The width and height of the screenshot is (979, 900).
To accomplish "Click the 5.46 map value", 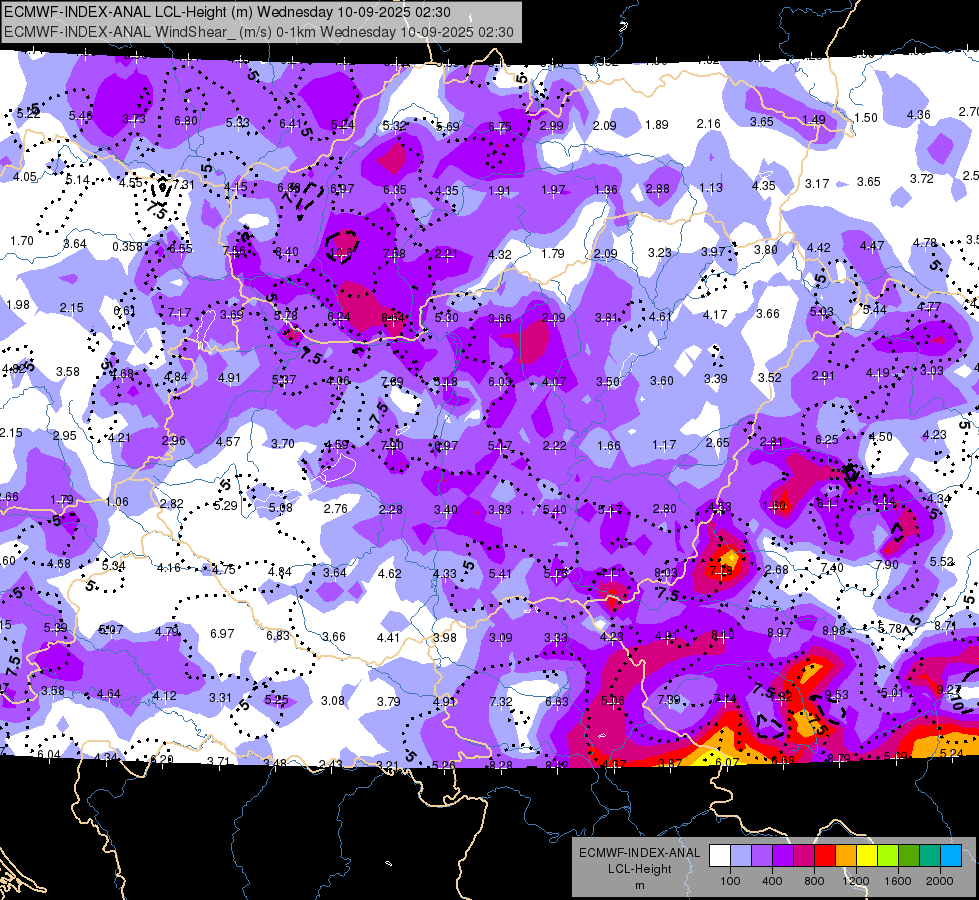I will 81,116.
